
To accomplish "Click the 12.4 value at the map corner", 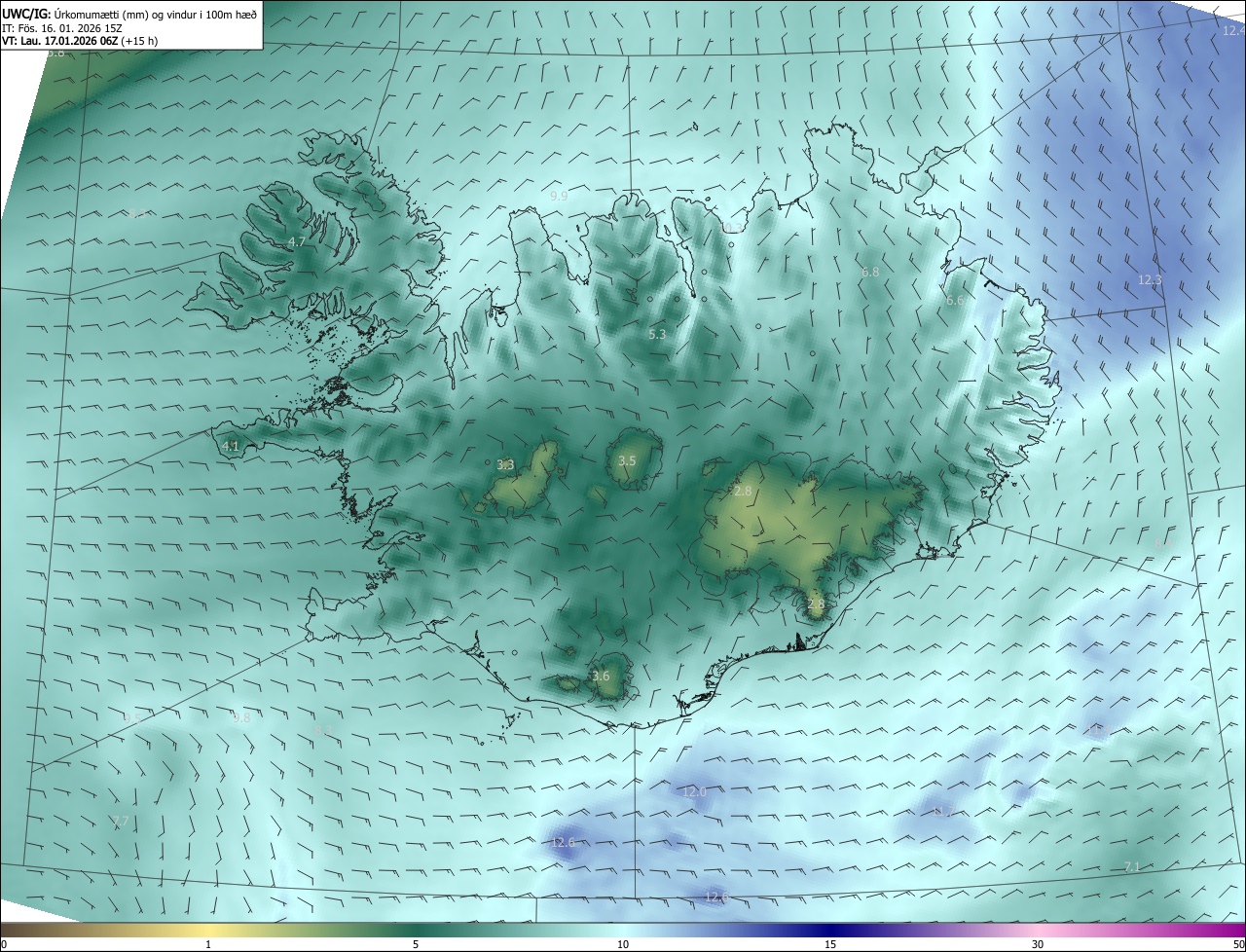I will 1233,30.
